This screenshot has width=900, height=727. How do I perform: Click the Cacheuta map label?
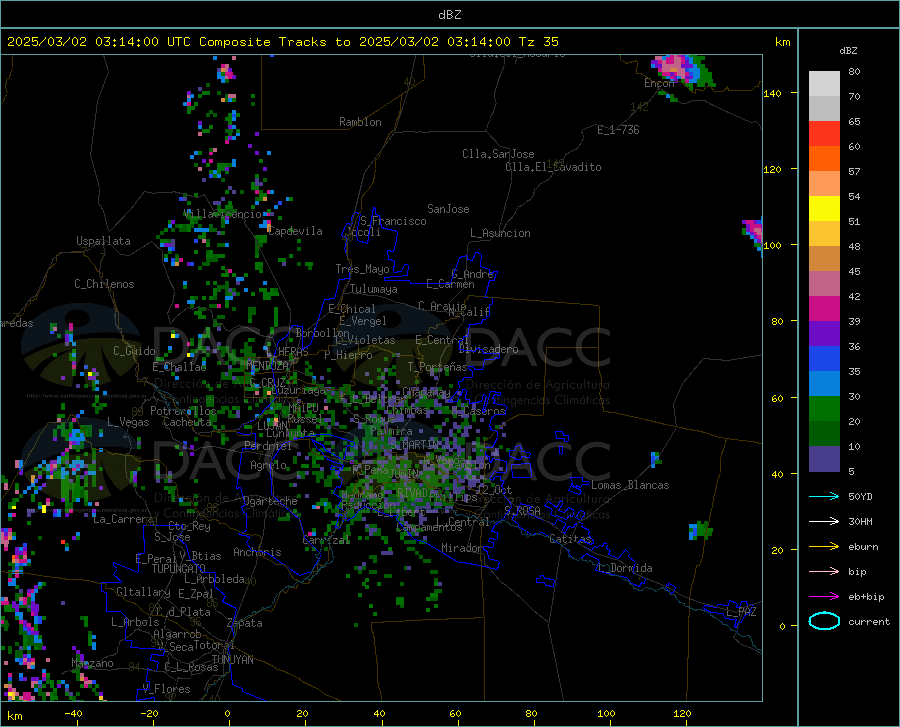point(187,422)
